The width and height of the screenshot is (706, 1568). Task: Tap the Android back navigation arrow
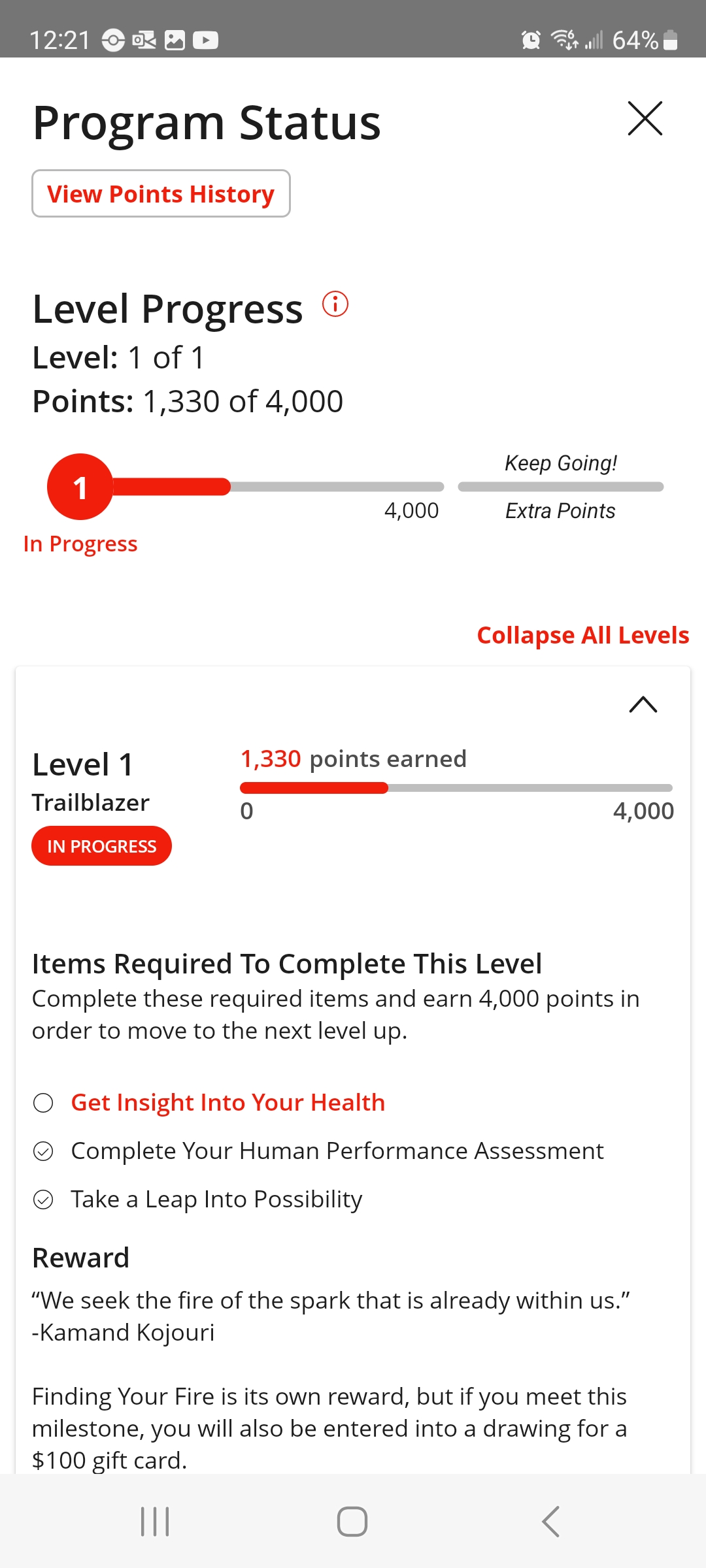tap(550, 1522)
